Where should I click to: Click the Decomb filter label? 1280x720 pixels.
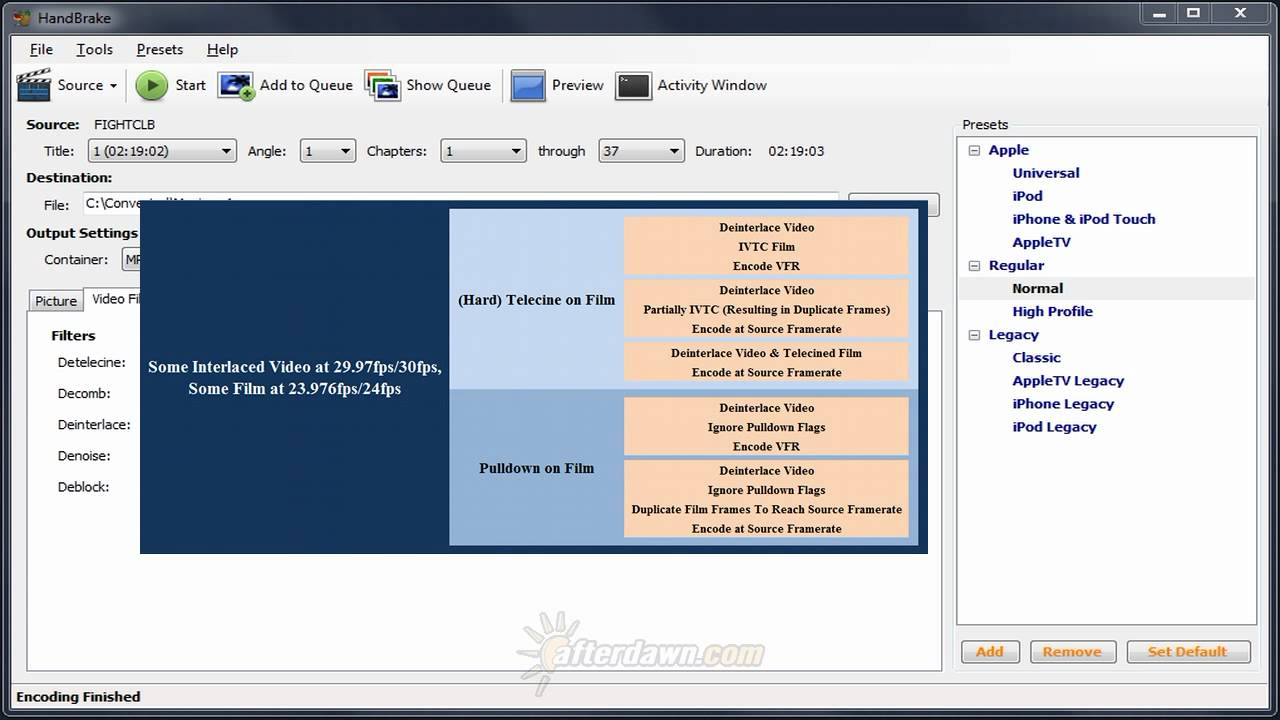pyautogui.click(x=84, y=394)
